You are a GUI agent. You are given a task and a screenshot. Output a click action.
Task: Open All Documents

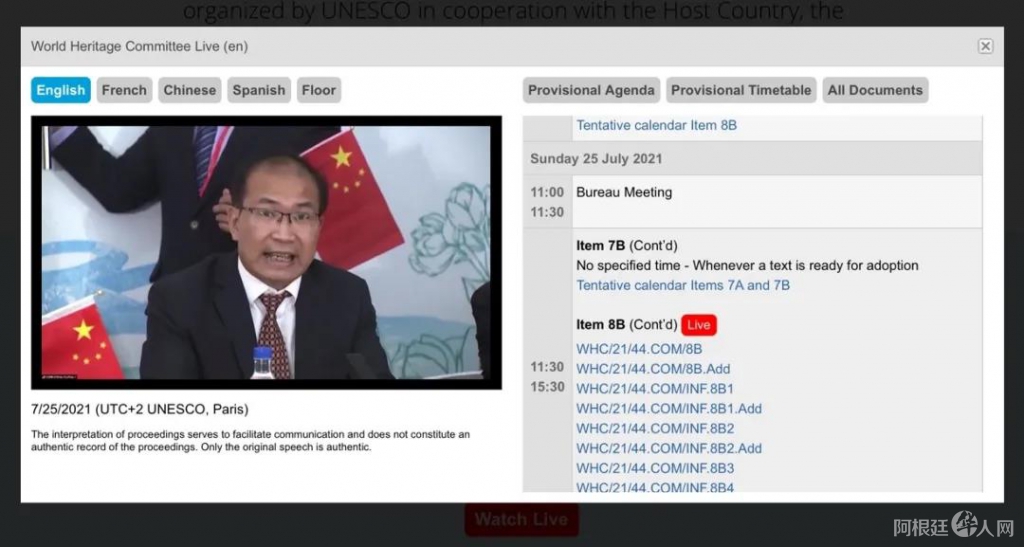pyautogui.click(x=875, y=90)
